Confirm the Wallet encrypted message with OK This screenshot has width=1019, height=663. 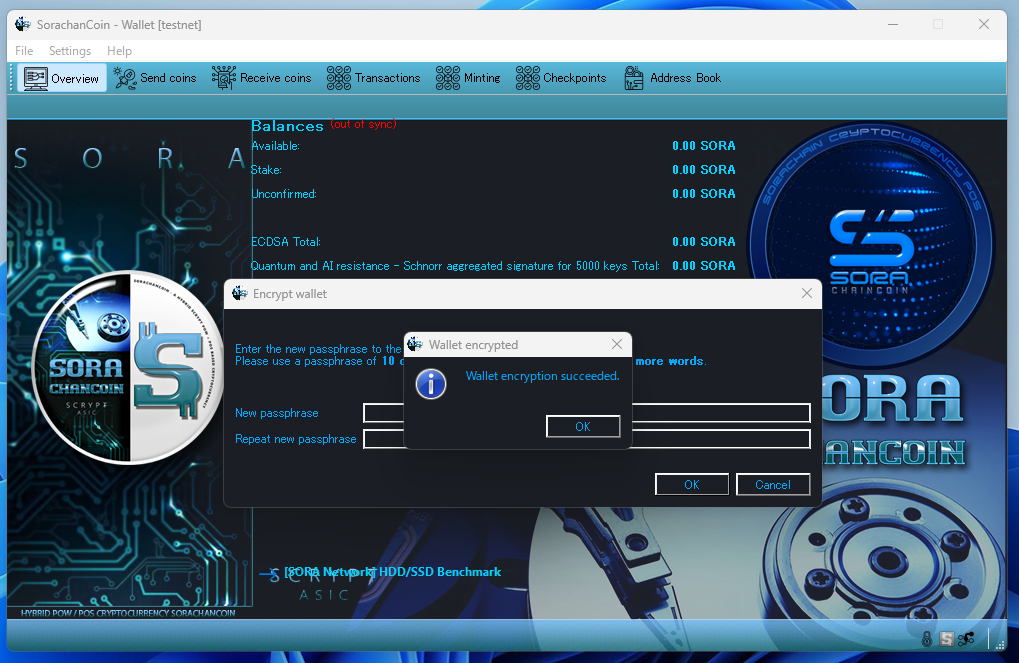583,427
